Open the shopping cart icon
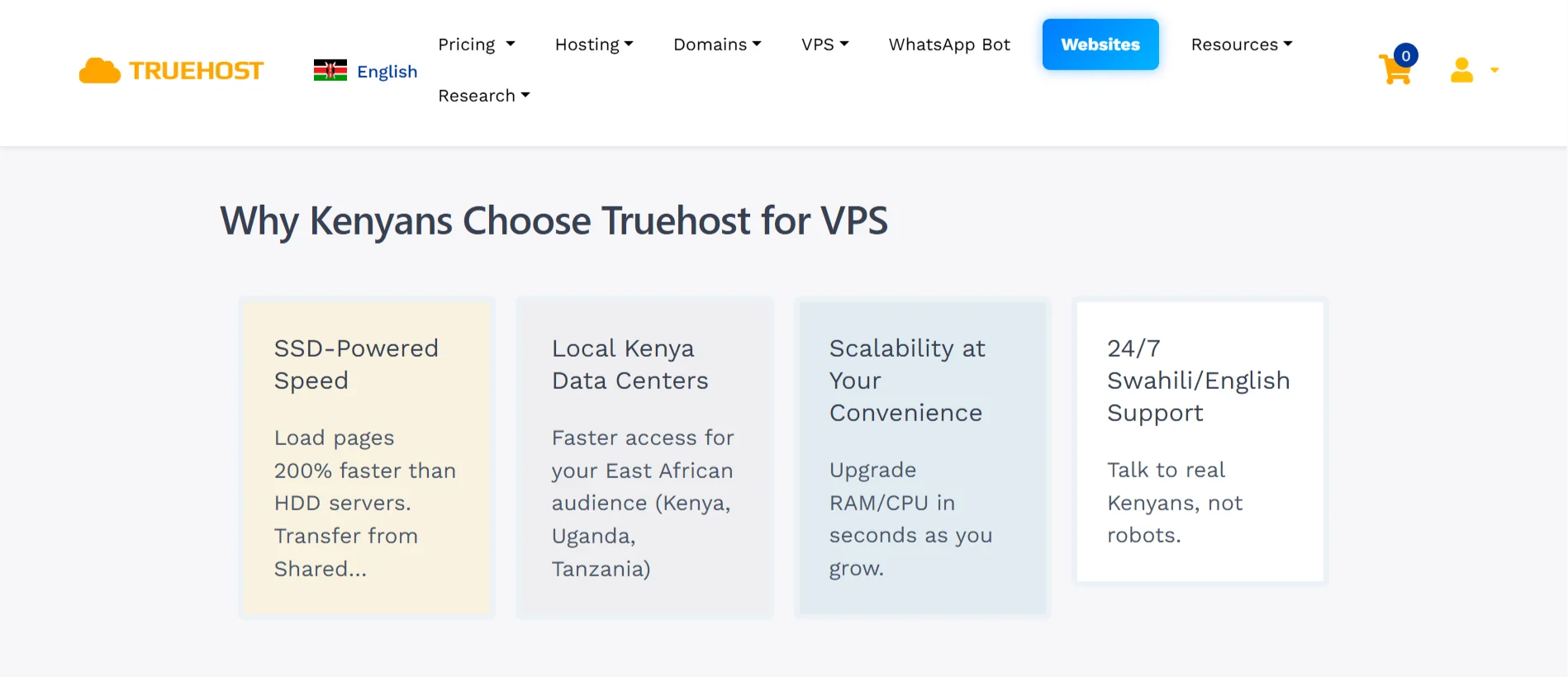The height and width of the screenshot is (677, 1568). [1395, 70]
